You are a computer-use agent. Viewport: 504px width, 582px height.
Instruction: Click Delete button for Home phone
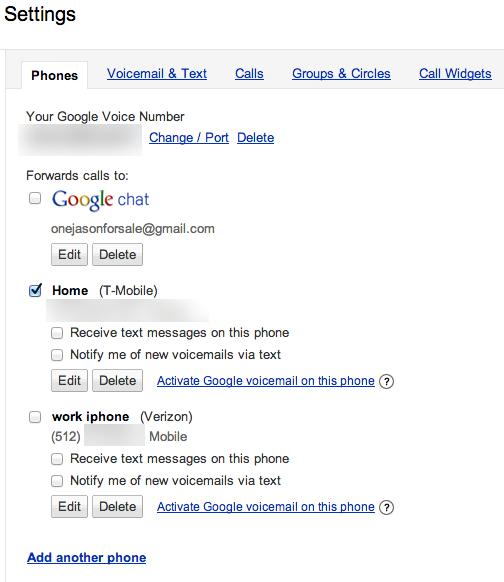pos(117,380)
